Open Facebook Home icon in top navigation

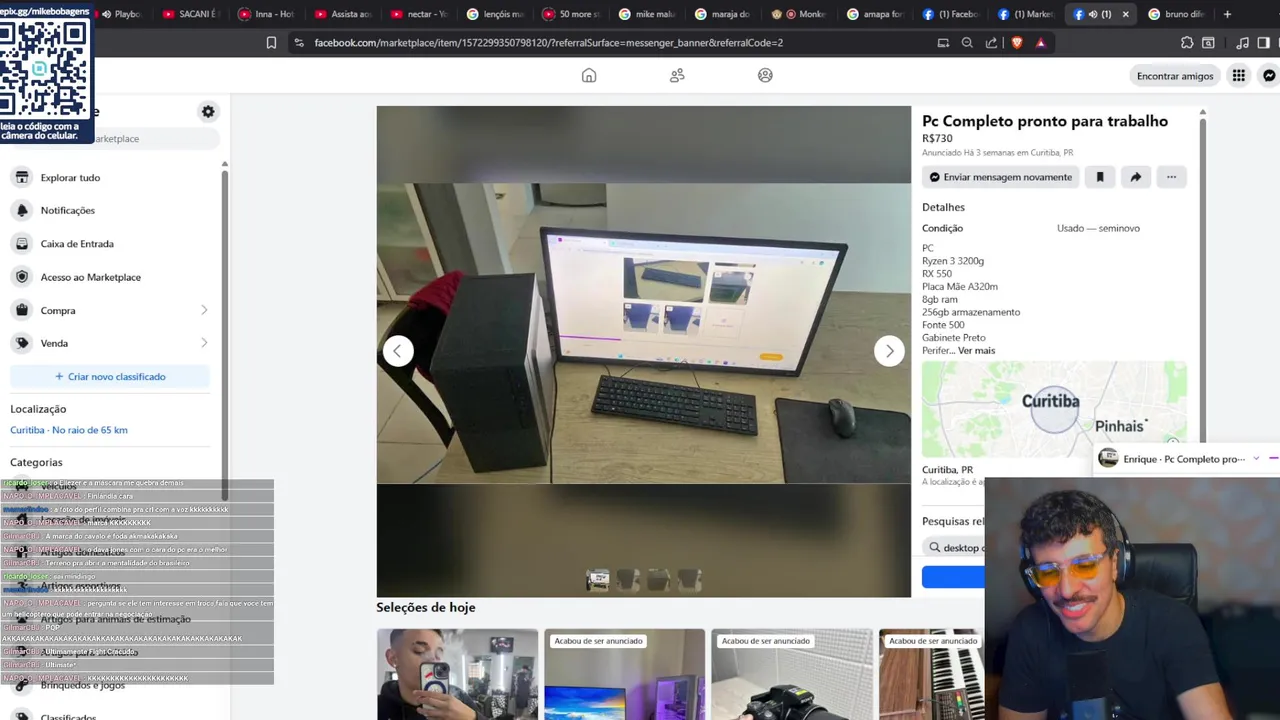pos(589,75)
